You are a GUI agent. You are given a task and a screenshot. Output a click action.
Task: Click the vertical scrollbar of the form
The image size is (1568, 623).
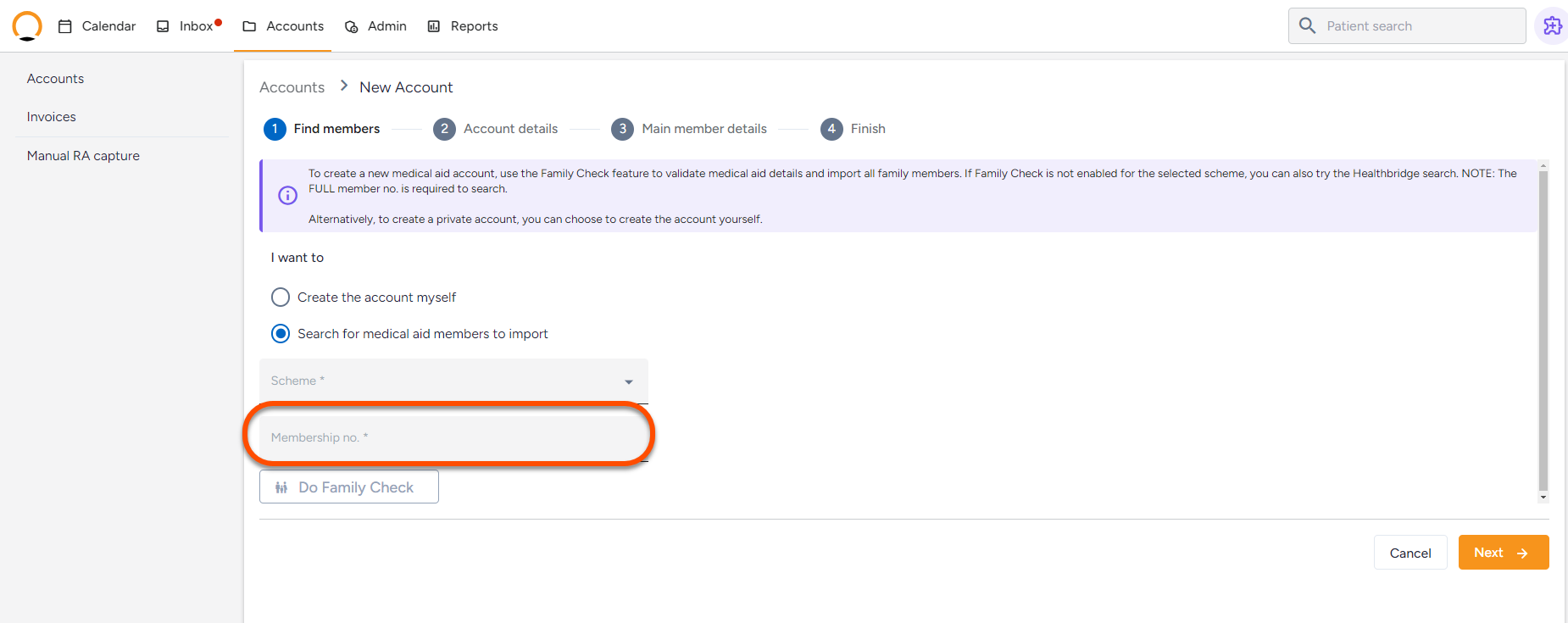1543,331
